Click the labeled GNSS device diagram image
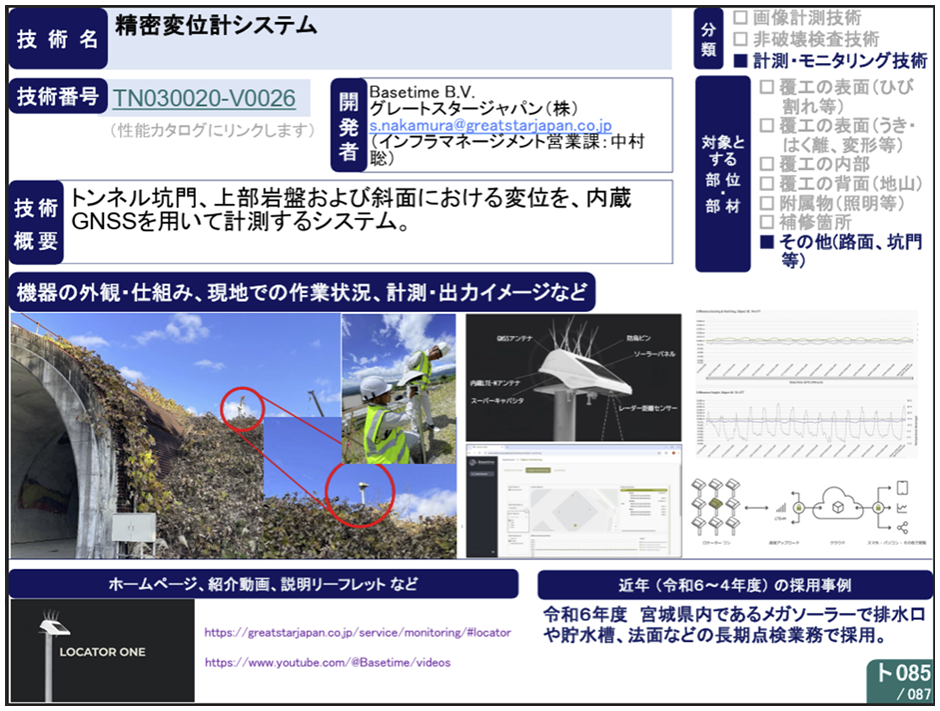This screenshot has height=711, width=940. 573,378
